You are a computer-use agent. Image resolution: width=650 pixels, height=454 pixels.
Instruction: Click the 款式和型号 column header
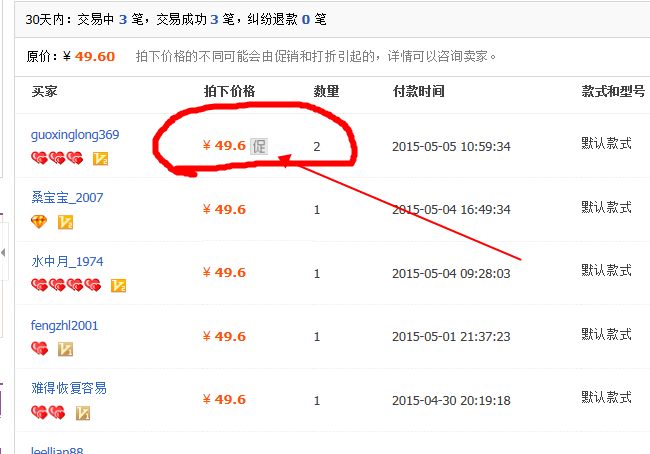click(612, 92)
